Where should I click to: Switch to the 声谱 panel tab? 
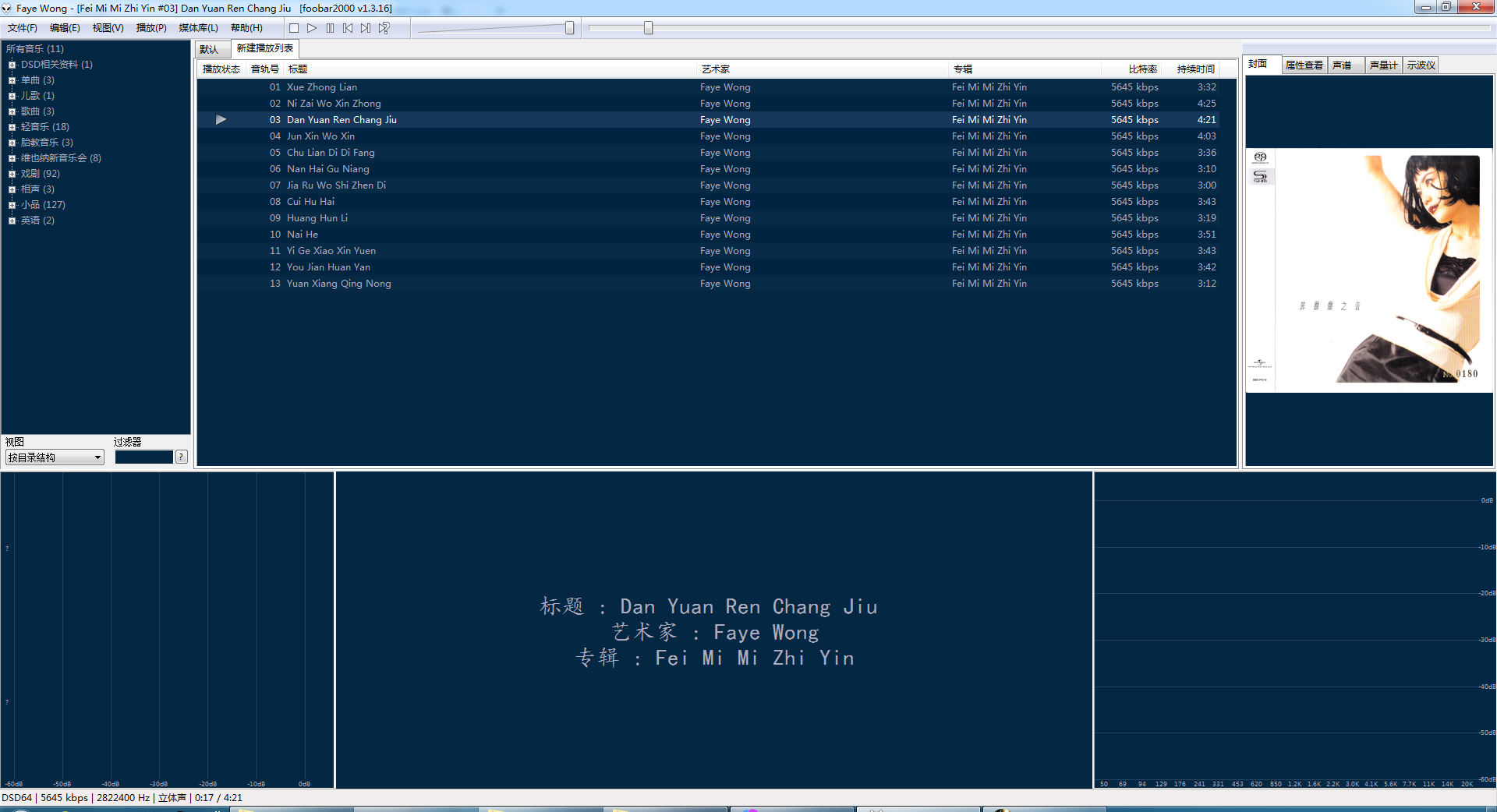1342,65
